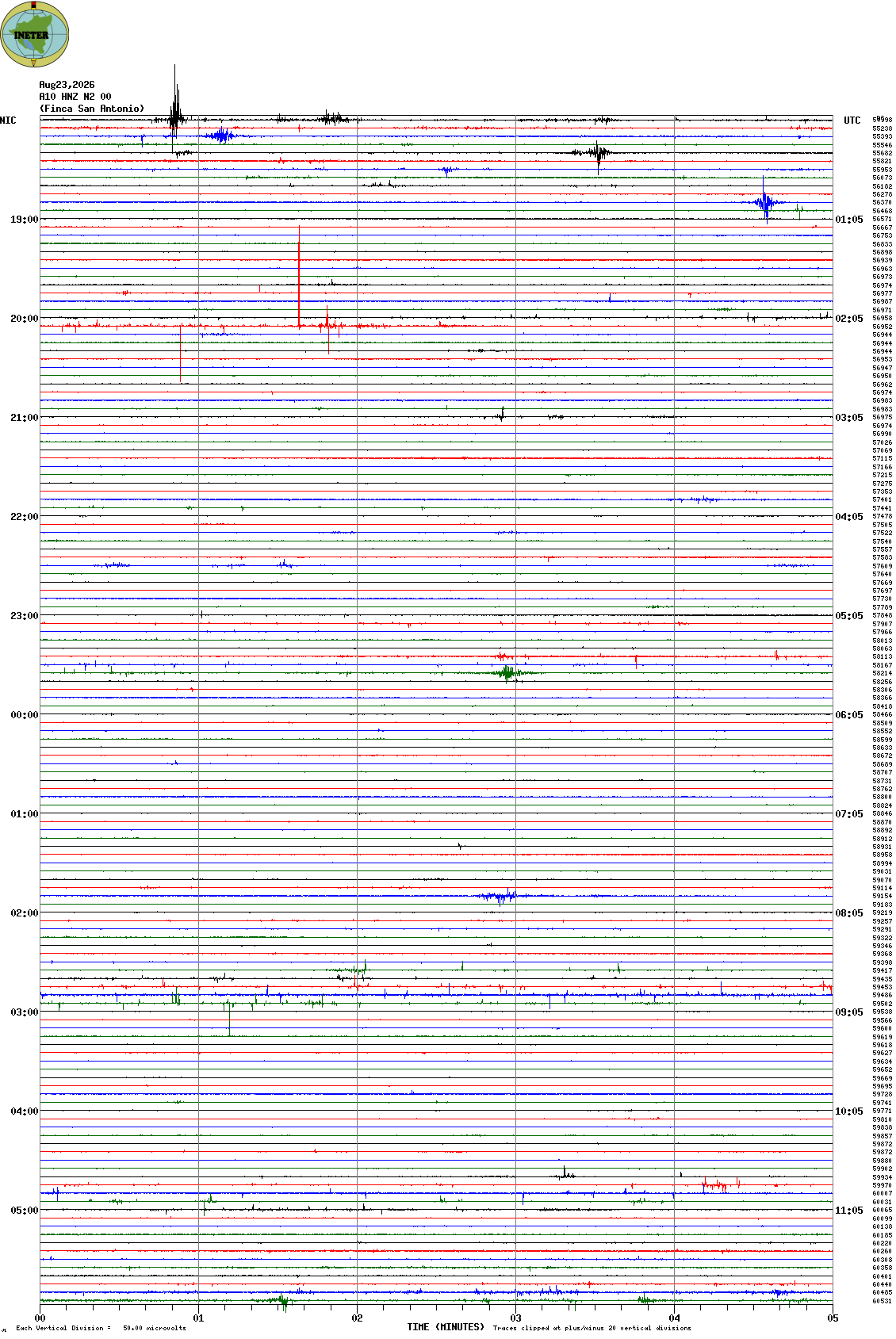This screenshot has height=1339, width=896.
Task: Click the 11:05 UTC time label
Action: point(849,1211)
